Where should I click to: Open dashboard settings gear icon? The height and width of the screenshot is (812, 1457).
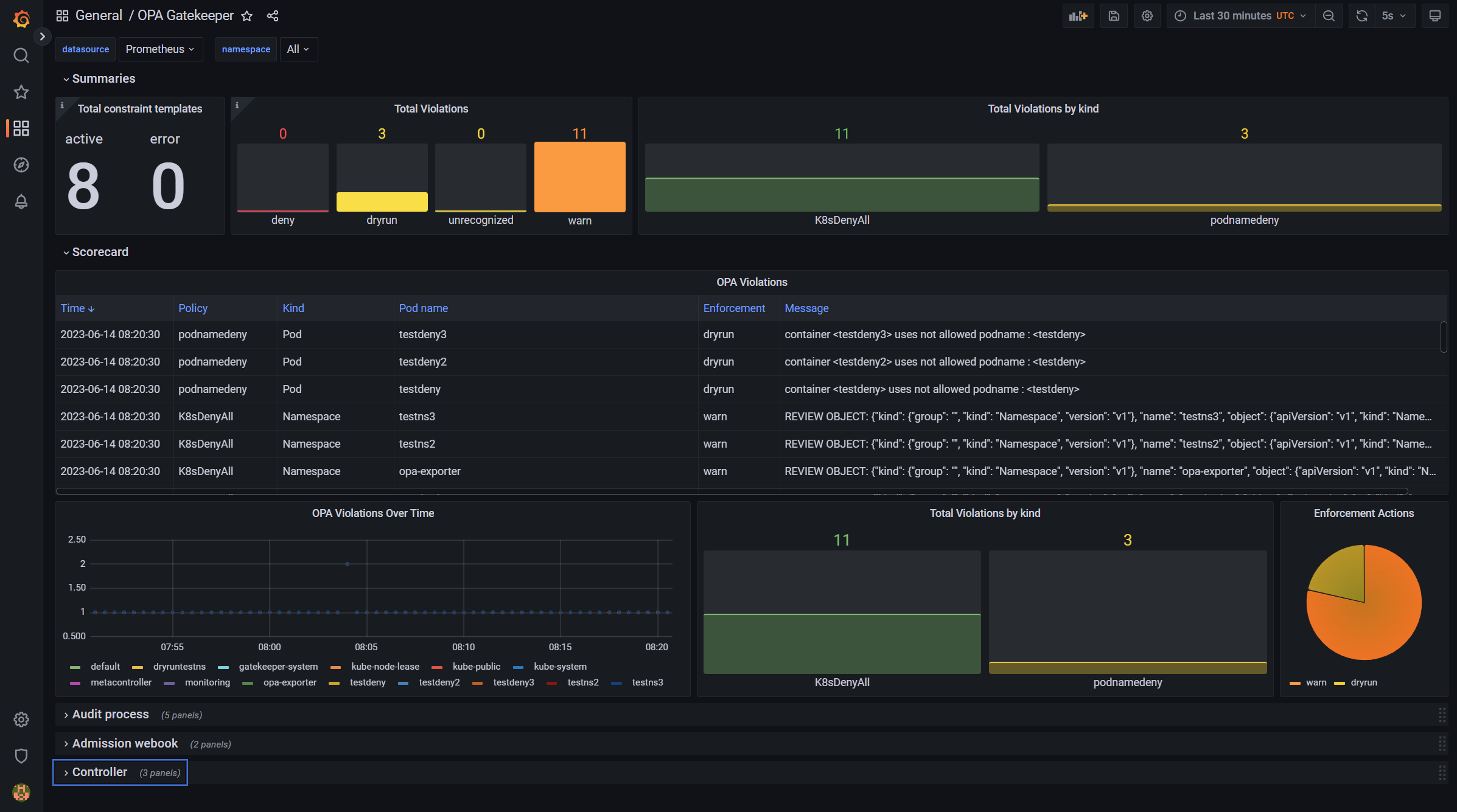coord(1147,16)
